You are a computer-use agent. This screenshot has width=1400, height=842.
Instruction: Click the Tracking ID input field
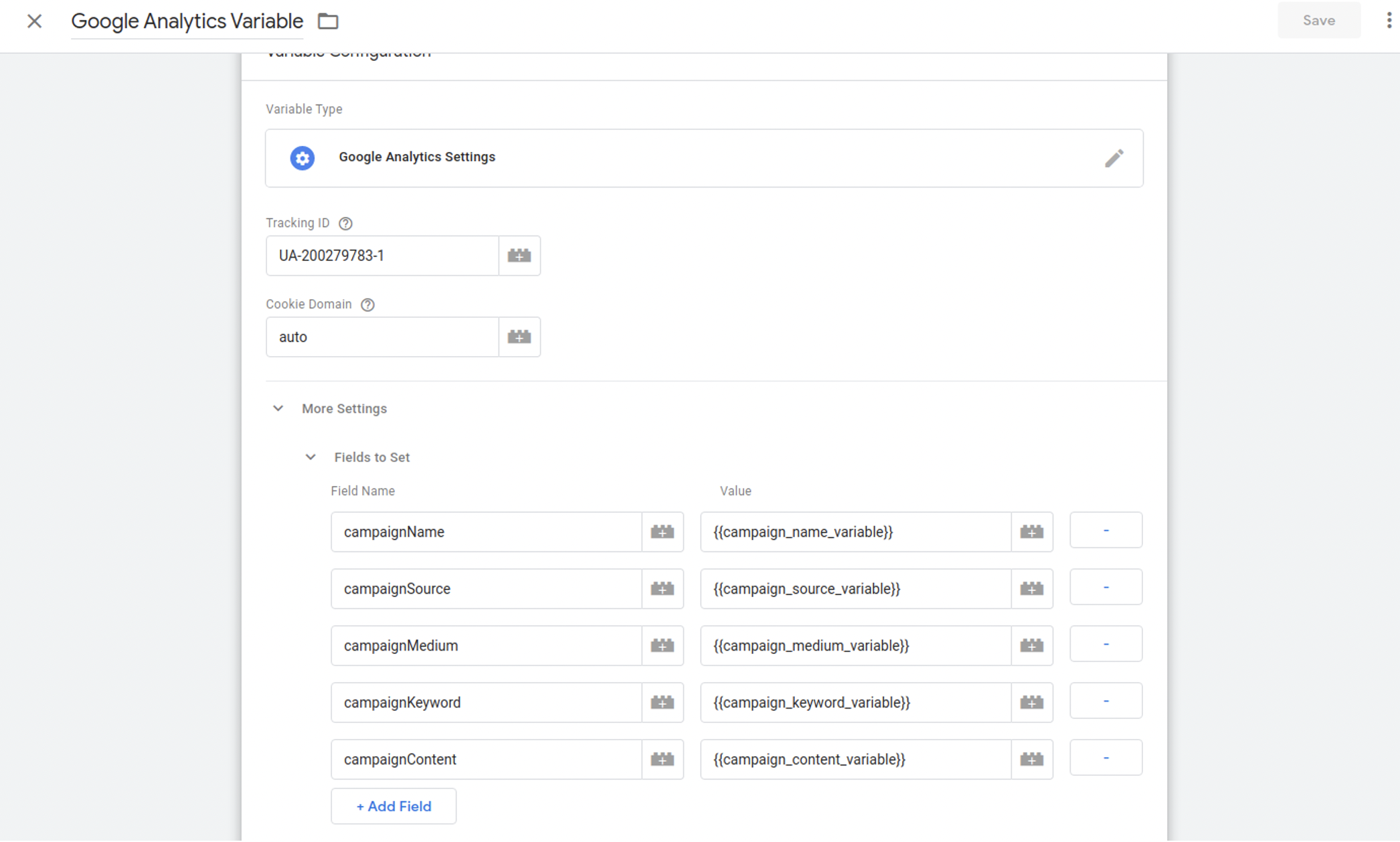(x=382, y=256)
